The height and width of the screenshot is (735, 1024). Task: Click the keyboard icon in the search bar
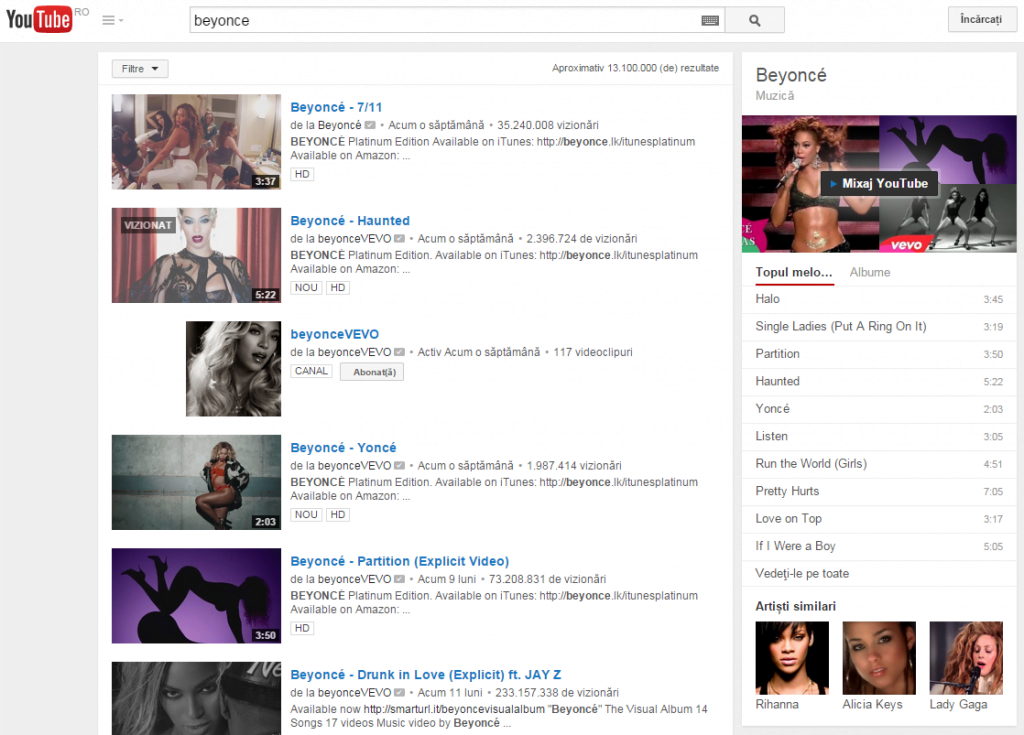pos(710,19)
